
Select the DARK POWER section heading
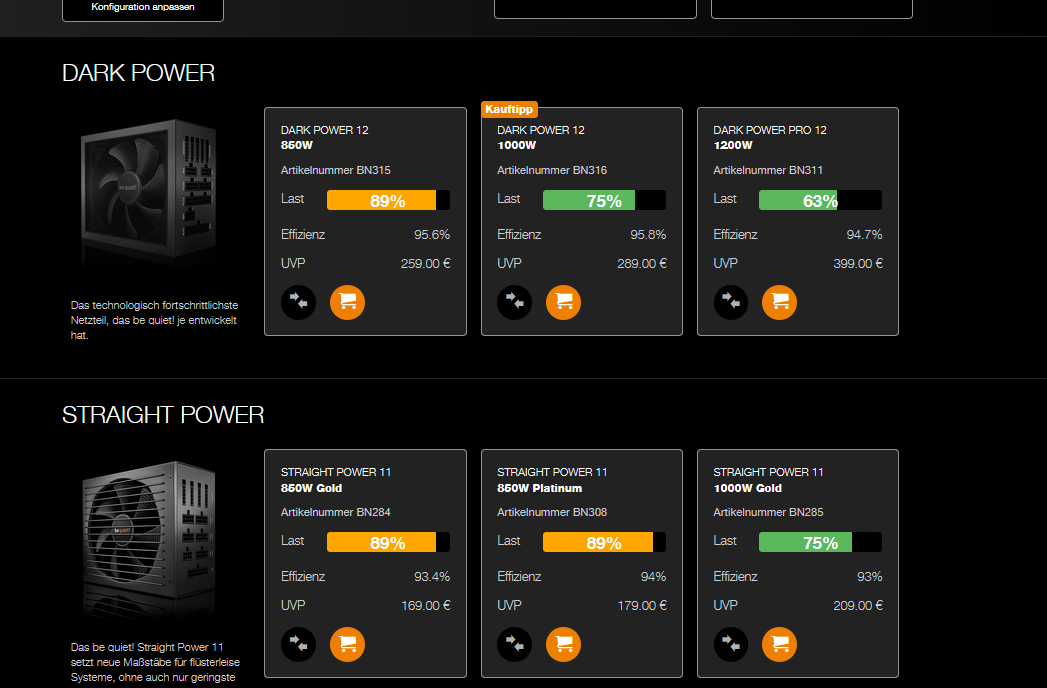pyautogui.click(x=138, y=73)
